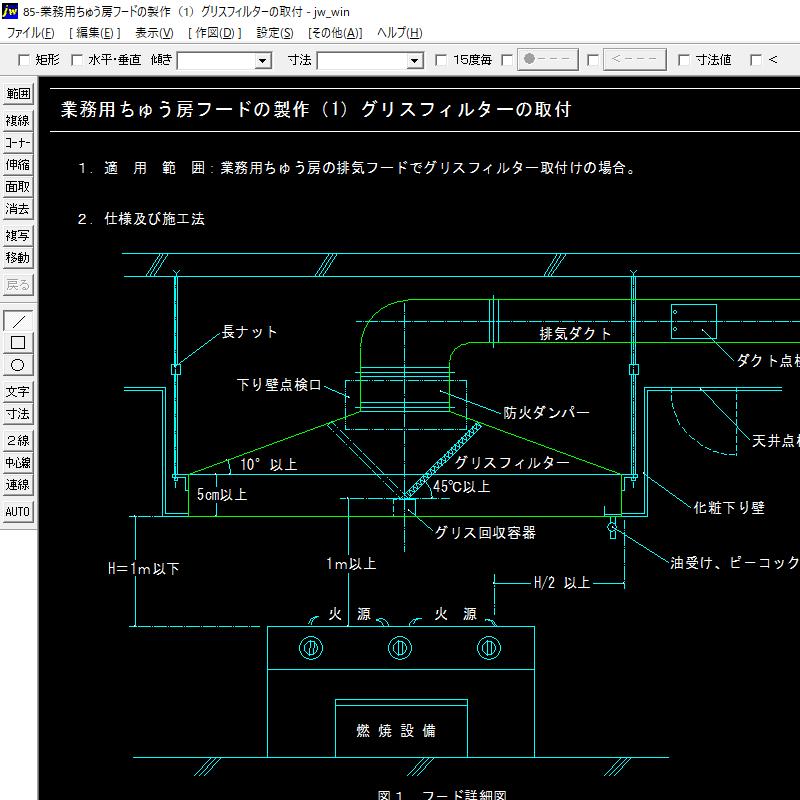Toggle the 水平・垂直 constraint checkbox

75,59
